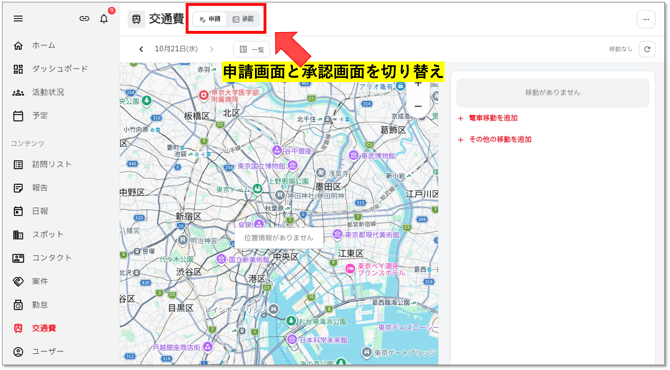Click the date 10月21日(水)

176,49
